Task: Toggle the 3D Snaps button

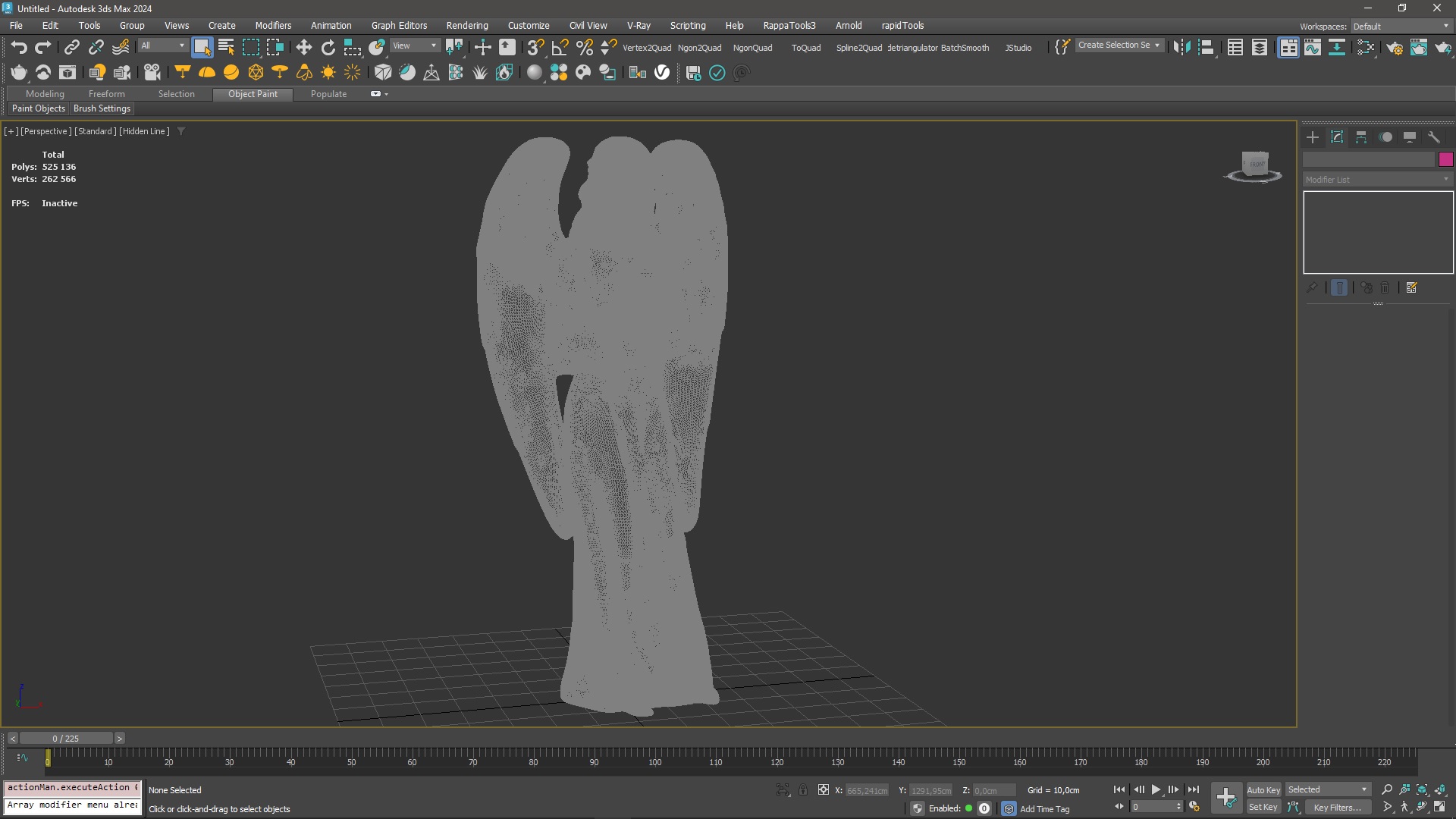Action: click(535, 47)
